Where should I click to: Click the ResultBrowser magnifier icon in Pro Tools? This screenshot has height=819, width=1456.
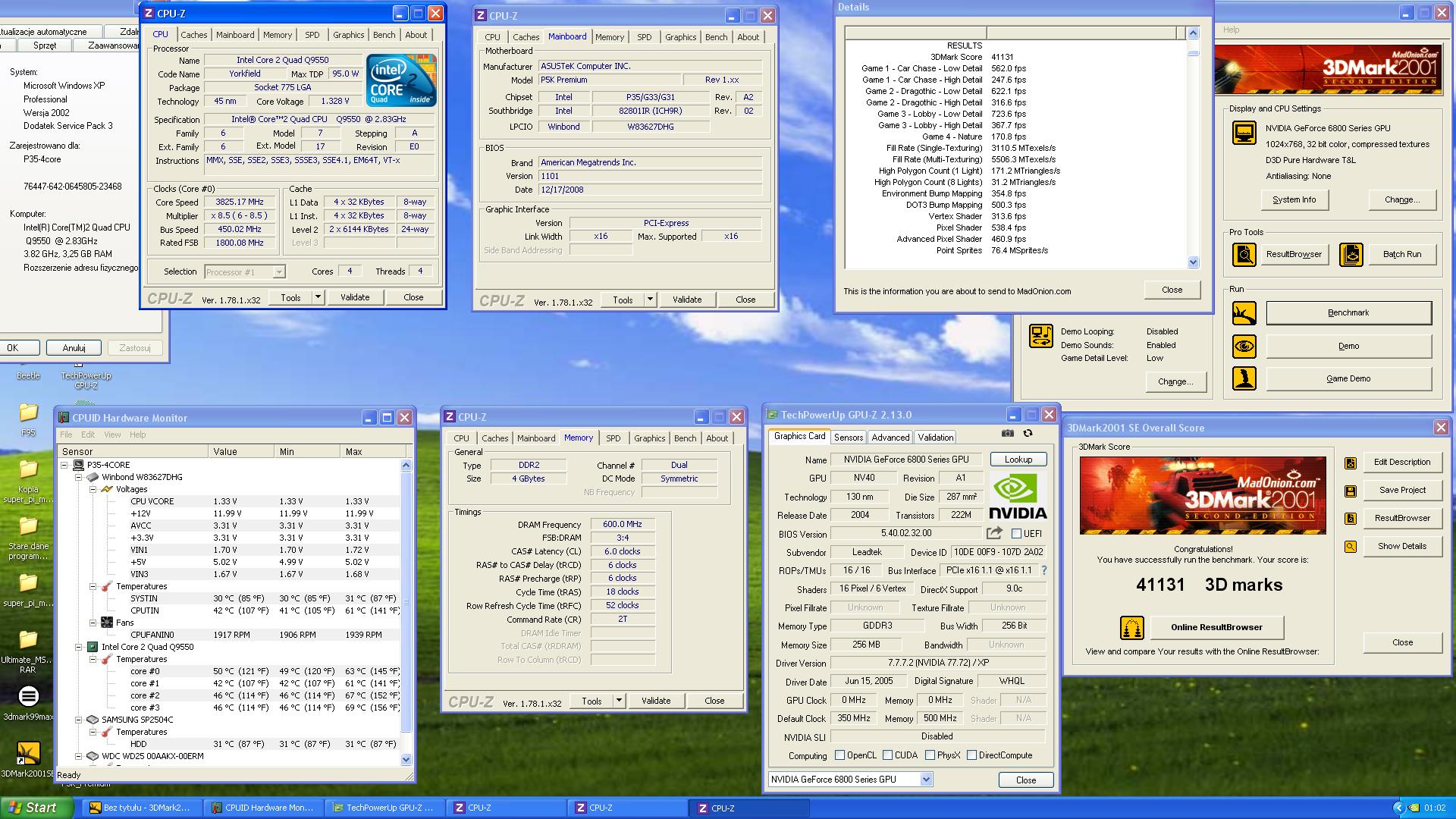coord(1244,255)
